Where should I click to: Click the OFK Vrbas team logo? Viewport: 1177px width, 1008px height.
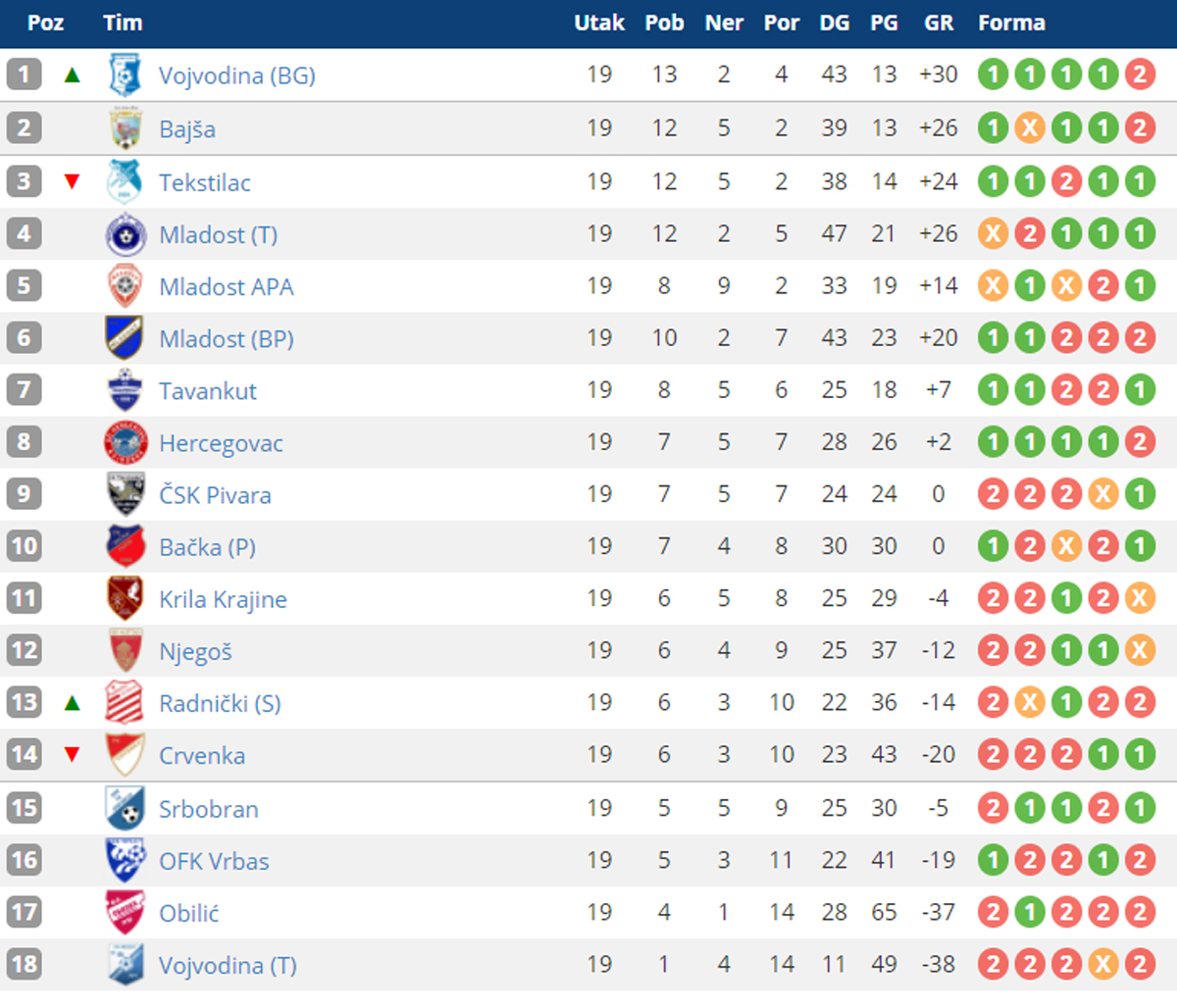coord(125,861)
